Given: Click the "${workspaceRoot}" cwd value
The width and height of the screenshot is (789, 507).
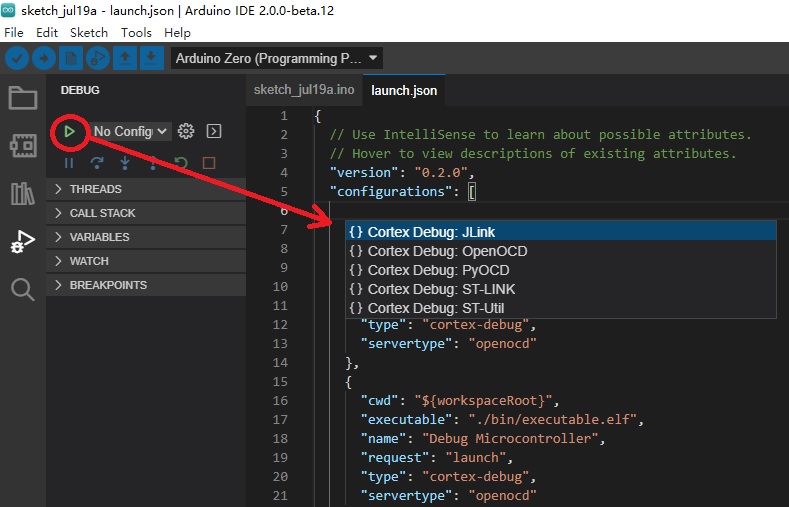Looking at the screenshot, I should pos(483,400).
